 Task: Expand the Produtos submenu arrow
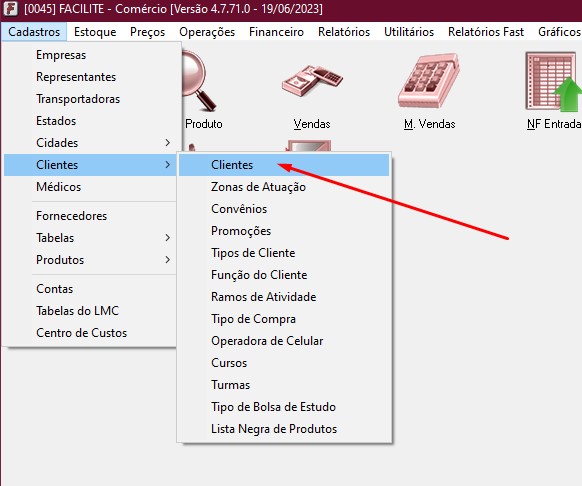[167, 260]
